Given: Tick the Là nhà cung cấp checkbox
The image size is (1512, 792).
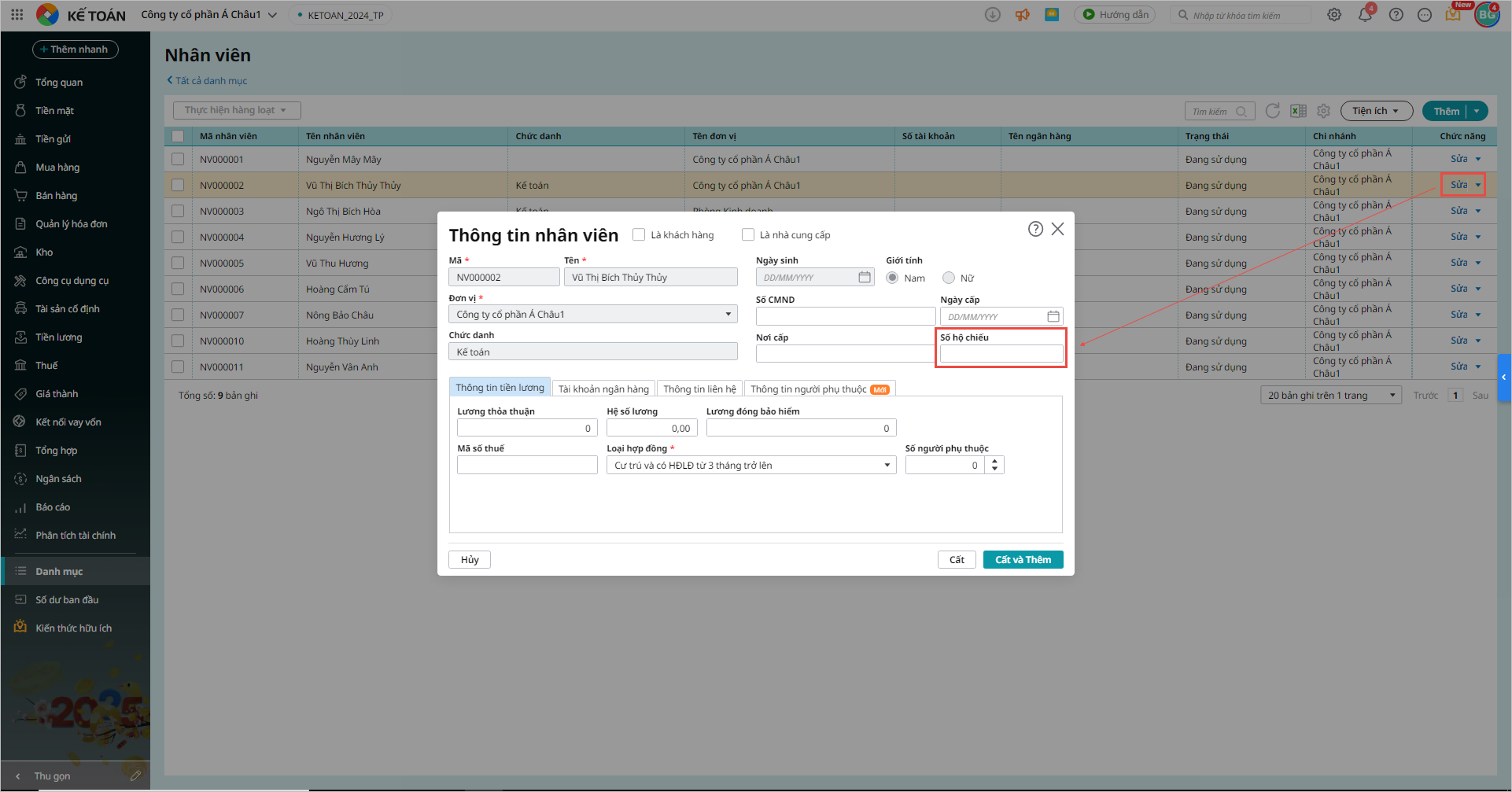Looking at the screenshot, I should (748, 234).
